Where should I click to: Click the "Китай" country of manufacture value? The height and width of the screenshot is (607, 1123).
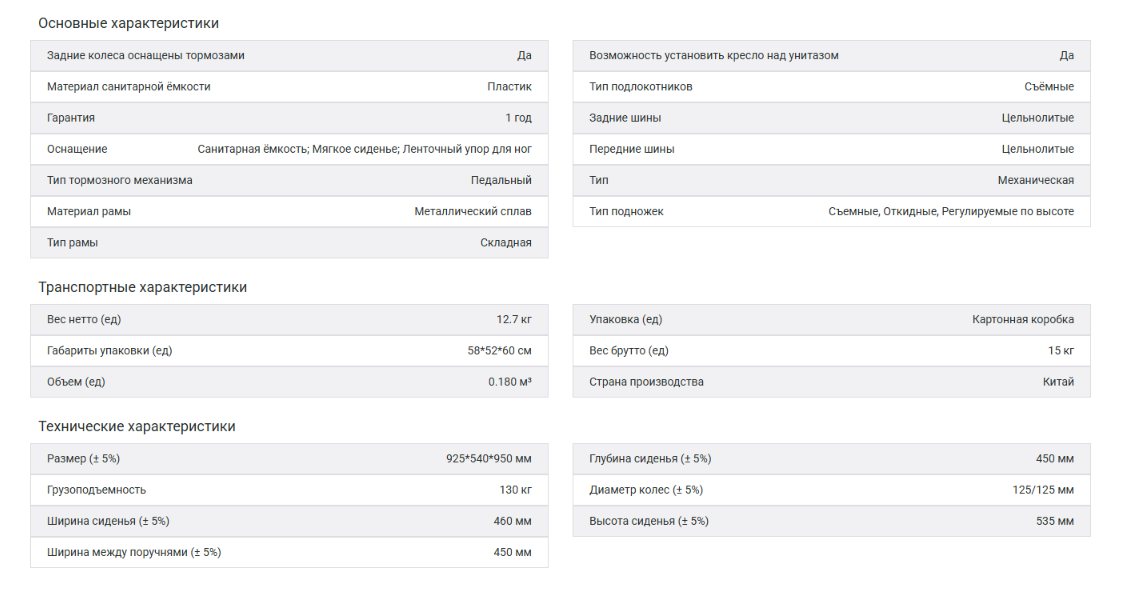pyautogui.click(x=1058, y=381)
